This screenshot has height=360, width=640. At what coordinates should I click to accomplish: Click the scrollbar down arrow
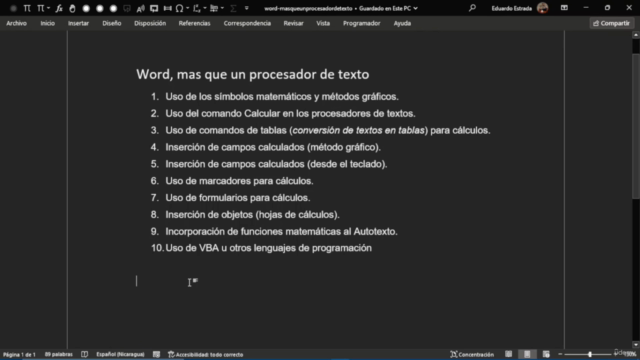click(636, 345)
